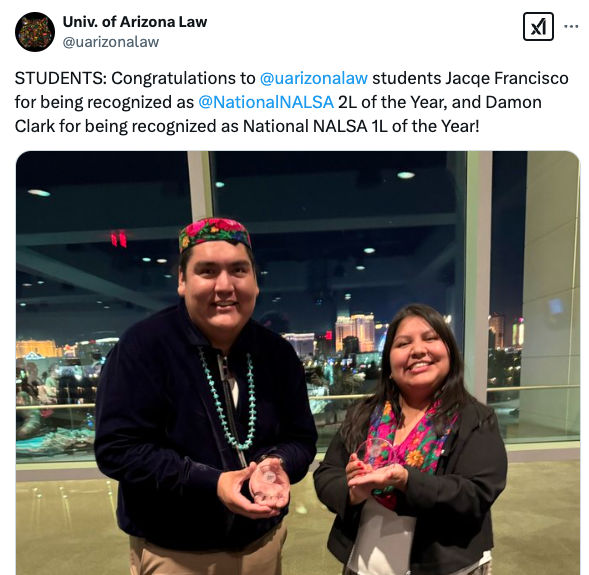
Task: Open the Univ. of Arizona Law profile name
Action: [135, 22]
